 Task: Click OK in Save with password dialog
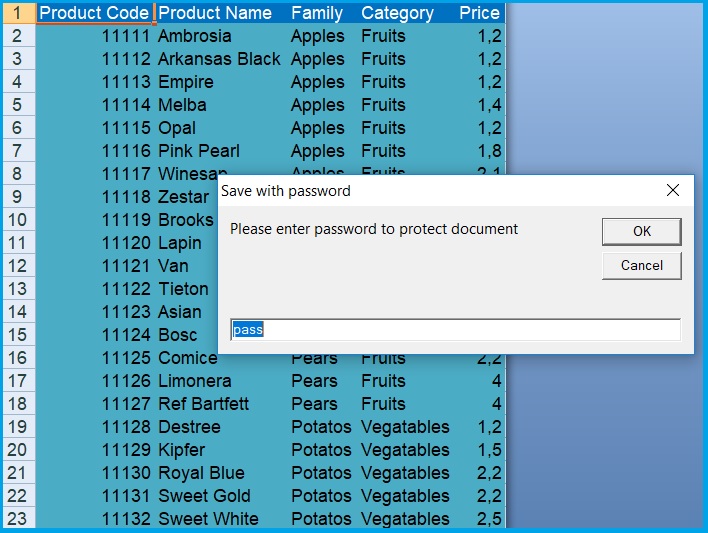tap(641, 231)
